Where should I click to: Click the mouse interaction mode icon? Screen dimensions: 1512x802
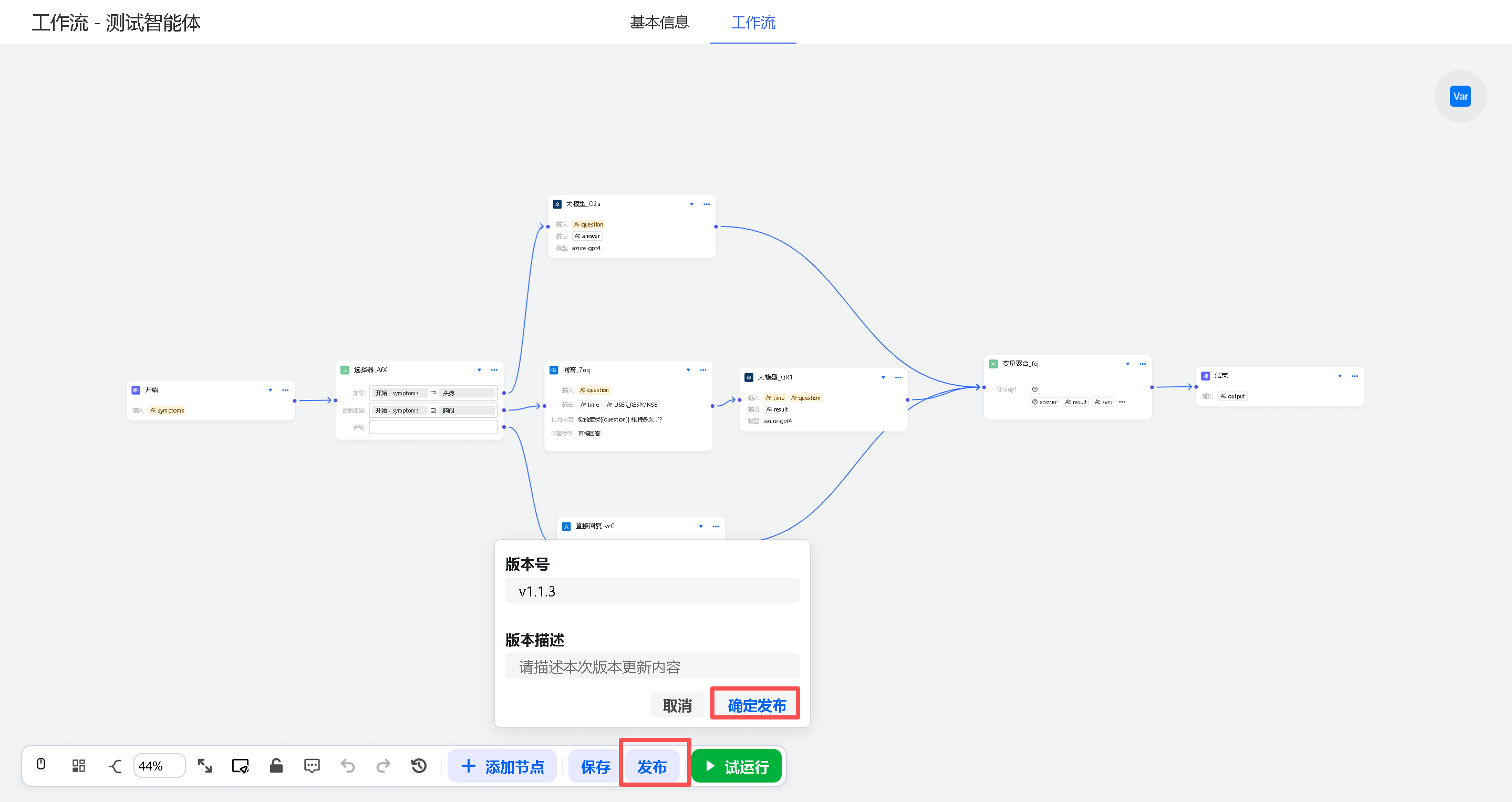click(x=41, y=765)
